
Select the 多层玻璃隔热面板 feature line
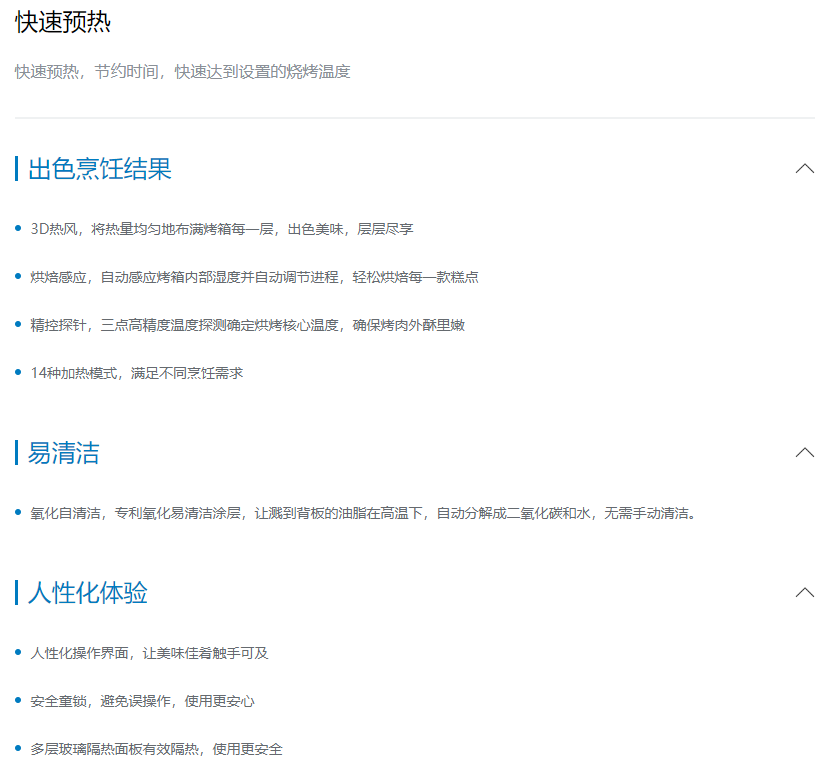pos(156,749)
